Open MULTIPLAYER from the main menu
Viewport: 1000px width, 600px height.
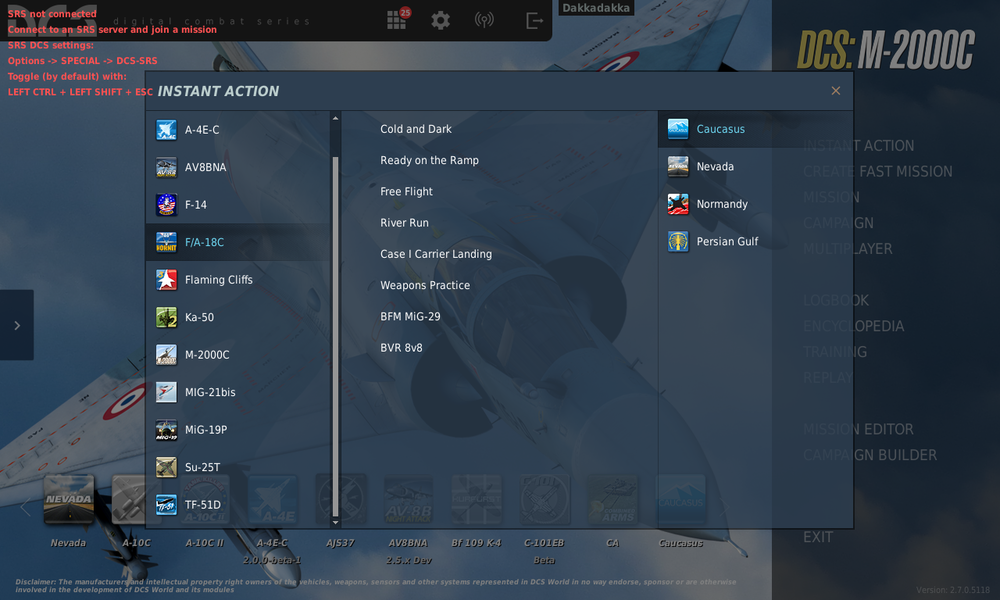pyautogui.click(x=848, y=249)
